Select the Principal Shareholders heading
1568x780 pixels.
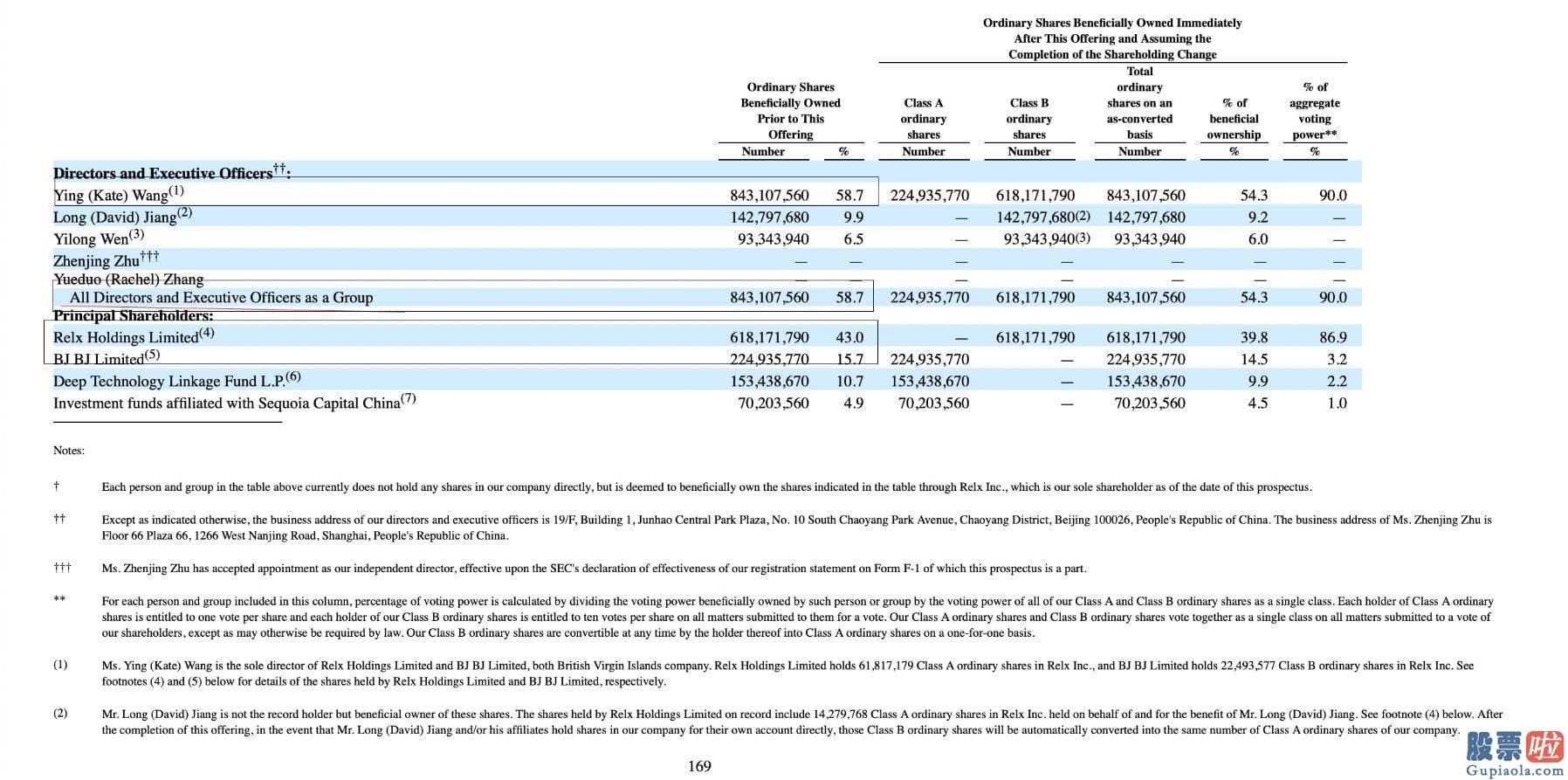133,315
